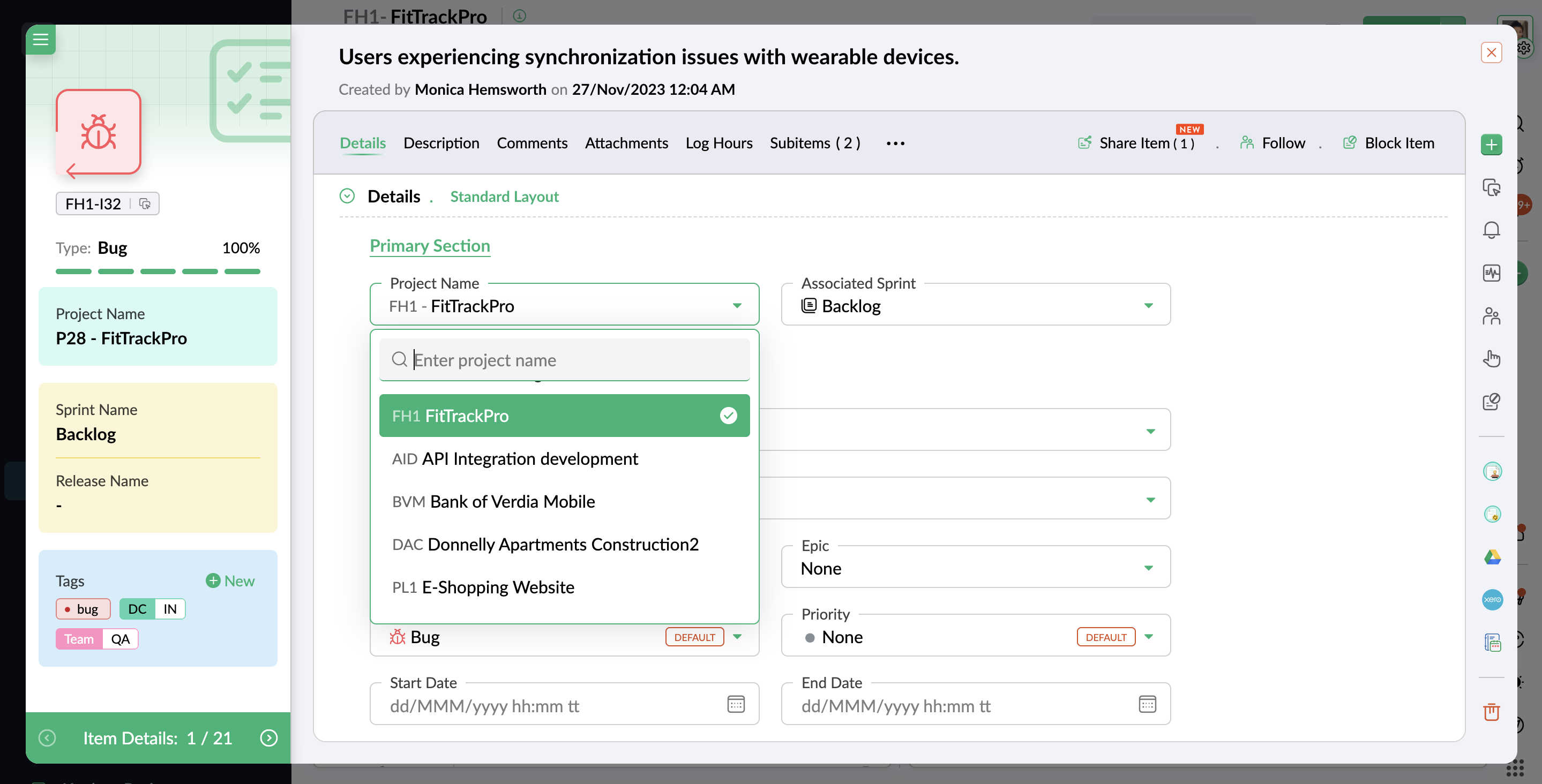1542x784 pixels.
Task: Switch to the Details tab
Action: 363,143
